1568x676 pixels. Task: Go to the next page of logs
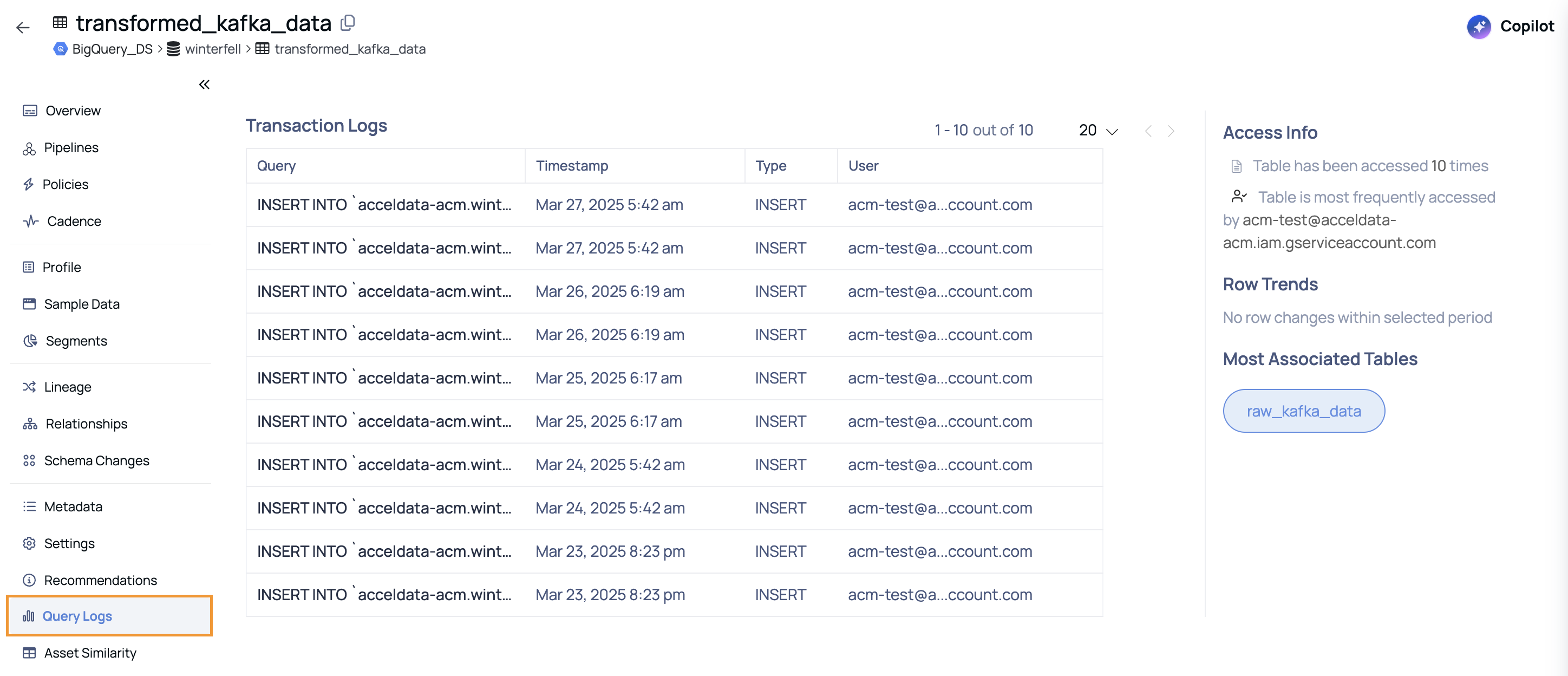point(1171,131)
